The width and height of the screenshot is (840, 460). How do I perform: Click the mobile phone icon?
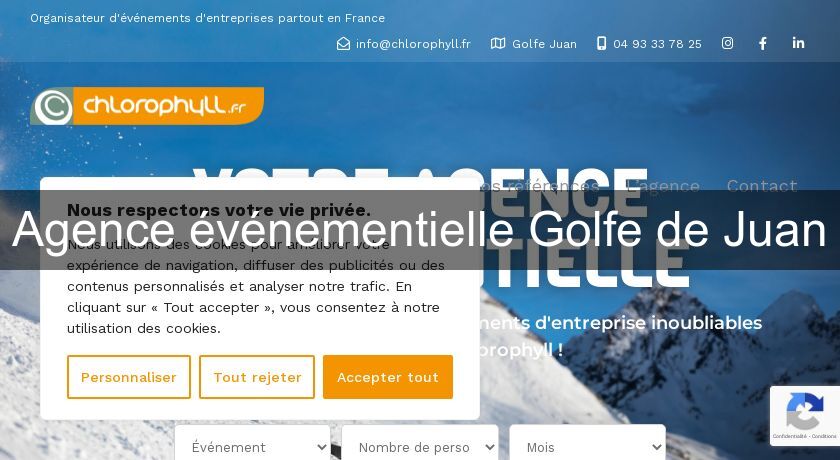pyautogui.click(x=602, y=43)
